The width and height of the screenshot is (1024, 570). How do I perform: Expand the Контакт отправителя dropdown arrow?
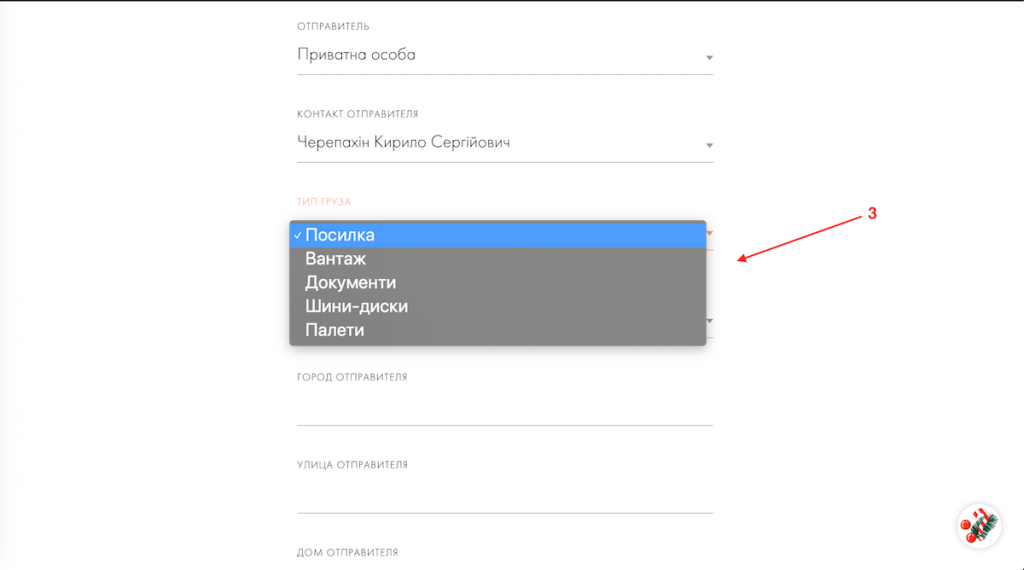tap(709, 146)
